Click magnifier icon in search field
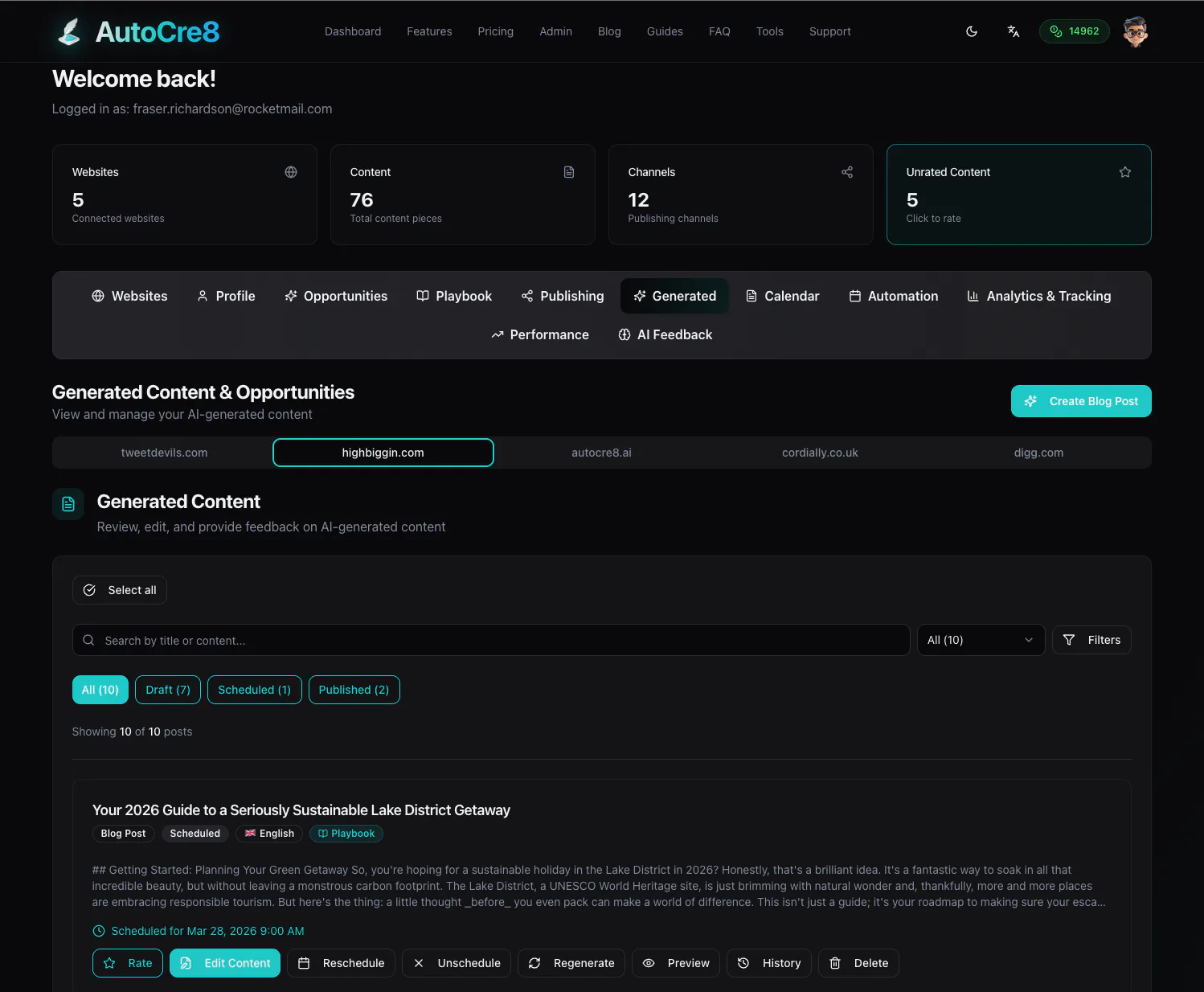Viewport: 1204px width, 992px height. [x=88, y=641]
